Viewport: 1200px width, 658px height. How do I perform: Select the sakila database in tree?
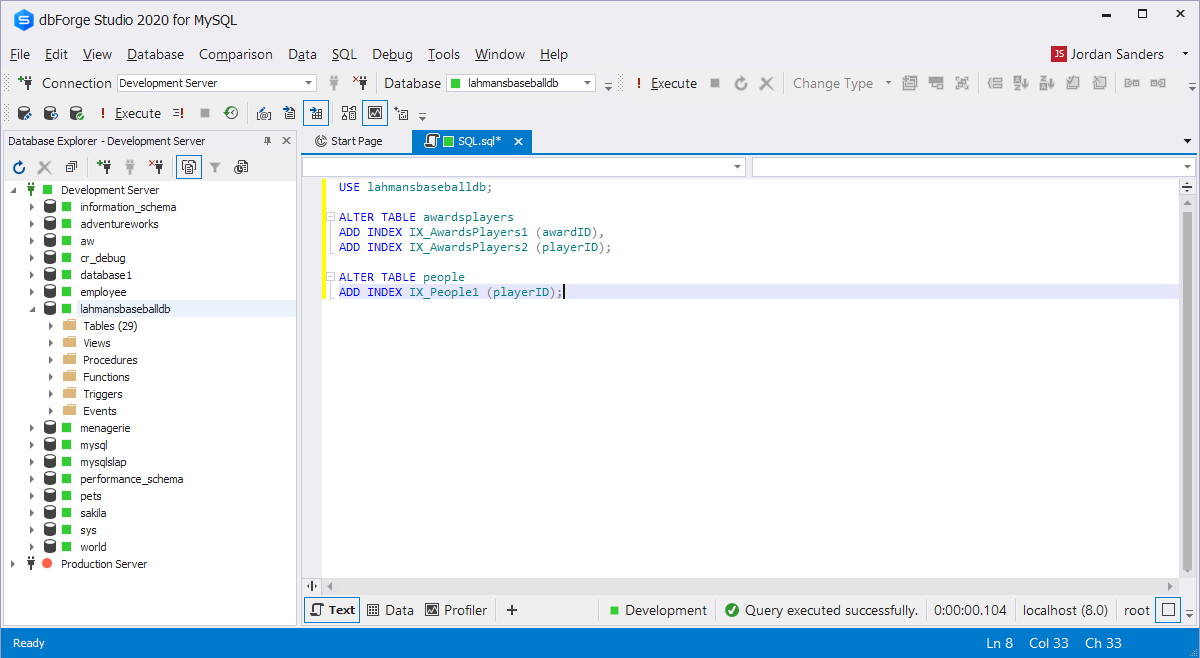pos(93,513)
